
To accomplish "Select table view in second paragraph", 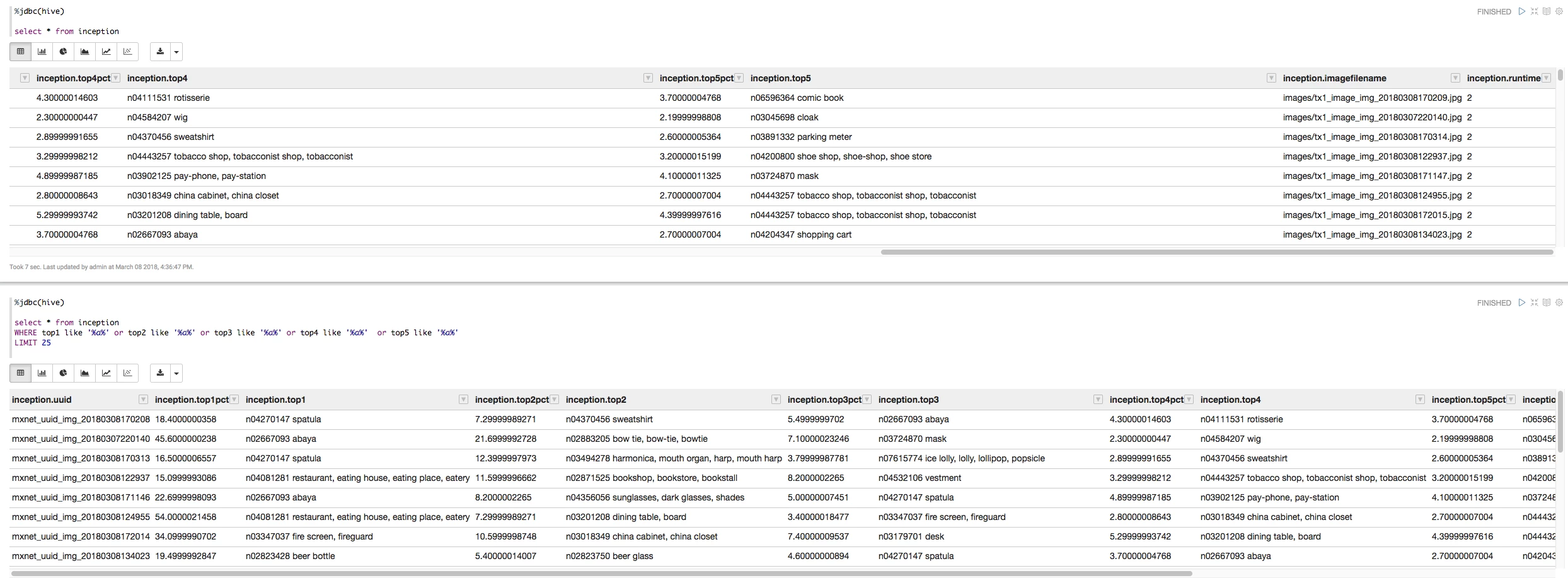I will click(20, 373).
